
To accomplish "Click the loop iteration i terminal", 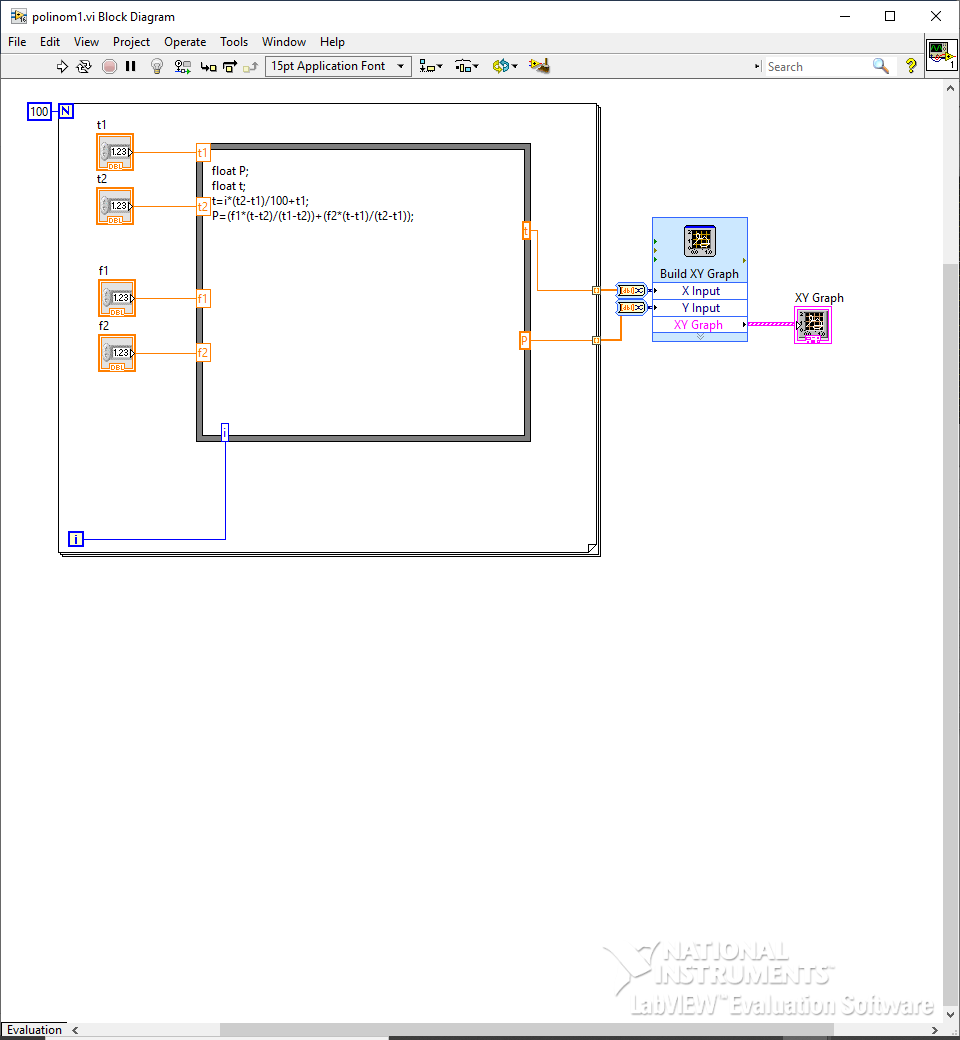I will [x=76, y=539].
